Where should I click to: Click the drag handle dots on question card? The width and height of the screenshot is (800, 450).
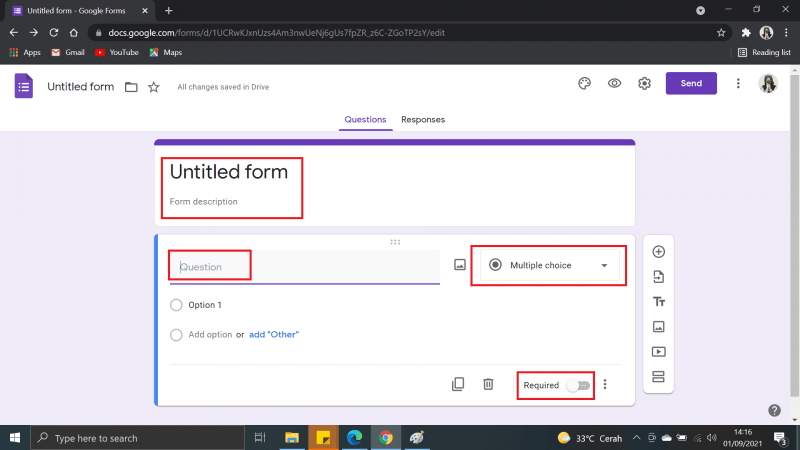tap(395, 242)
